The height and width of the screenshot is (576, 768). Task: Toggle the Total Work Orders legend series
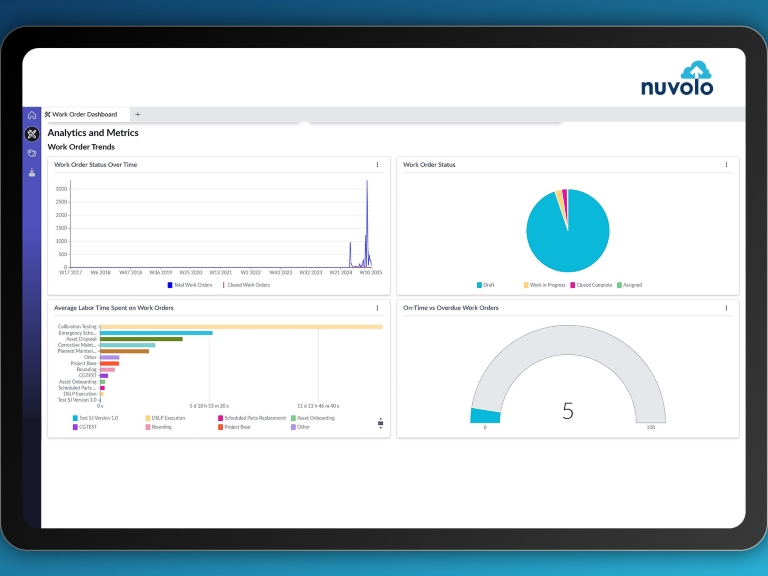[x=190, y=285]
